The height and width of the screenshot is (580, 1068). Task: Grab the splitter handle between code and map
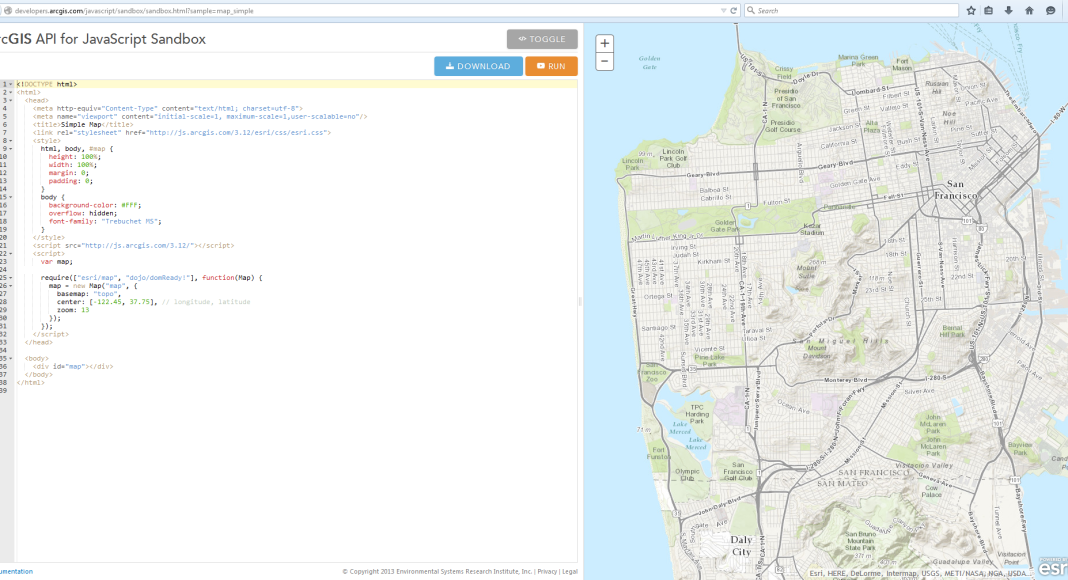[x=580, y=301]
